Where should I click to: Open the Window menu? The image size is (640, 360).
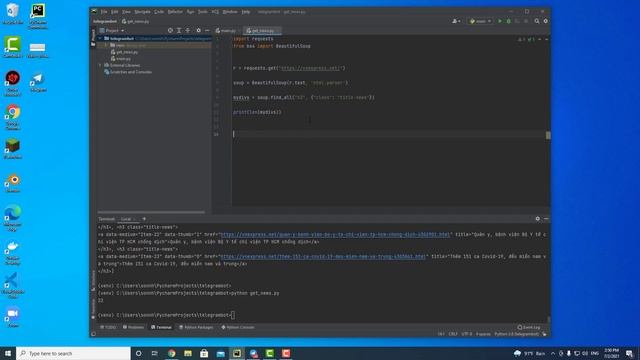(230, 12)
